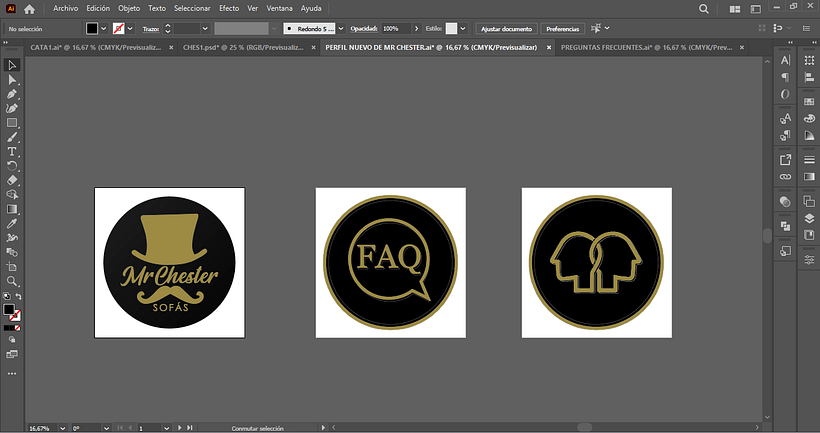This screenshot has width=820, height=433.
Task: Open the Layers panel
Action: (x=809, y=218)
